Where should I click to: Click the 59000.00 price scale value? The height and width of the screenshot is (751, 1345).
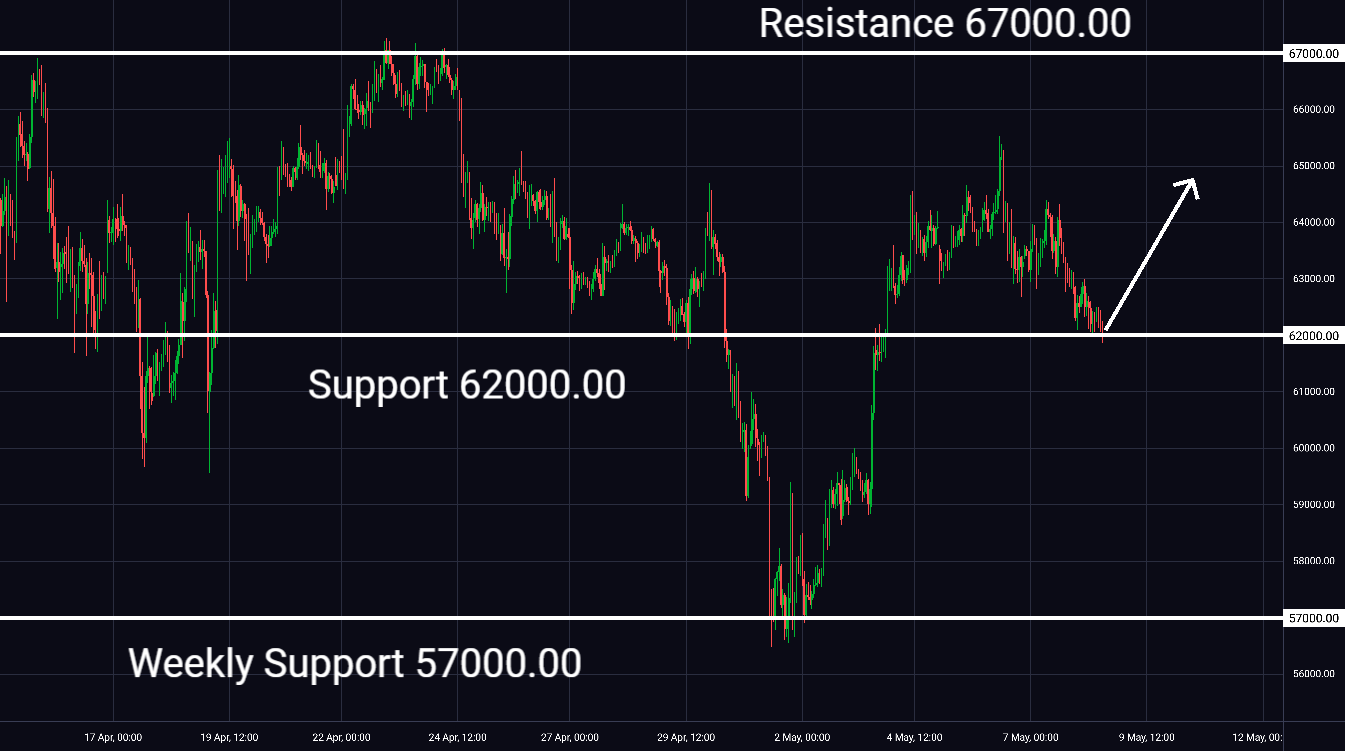tap(1314, 505)
